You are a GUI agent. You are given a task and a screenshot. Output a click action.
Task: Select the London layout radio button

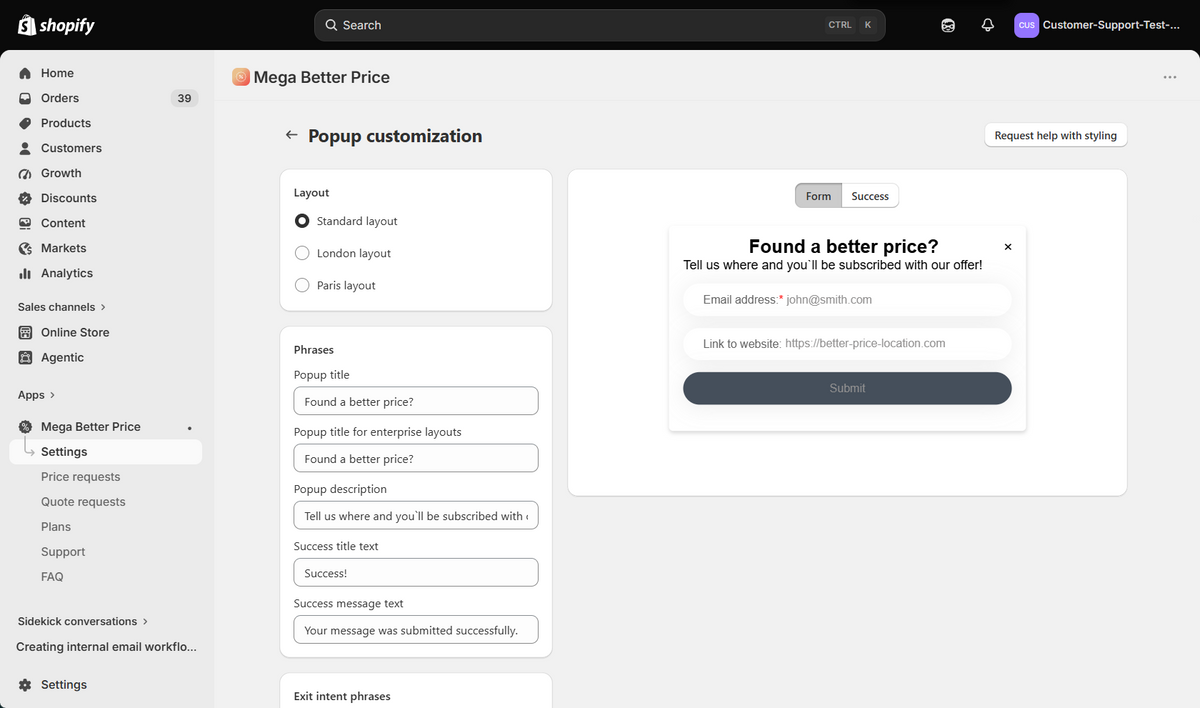pyautogui.click(x=302, y=253)
